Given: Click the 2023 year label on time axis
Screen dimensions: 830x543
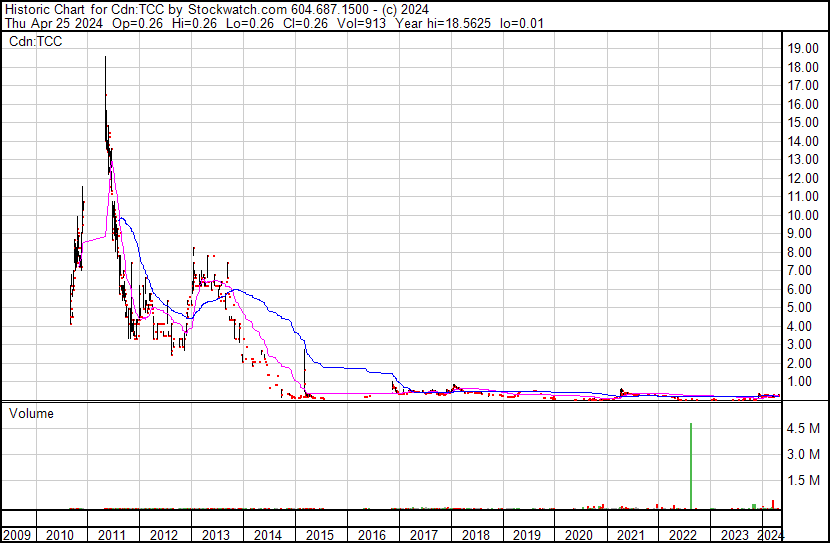Looking at the screenshot, I should click(x=734, y=535).
